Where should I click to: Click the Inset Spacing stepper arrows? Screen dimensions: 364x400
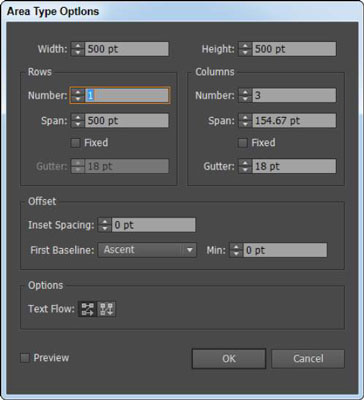click(105, 225)
